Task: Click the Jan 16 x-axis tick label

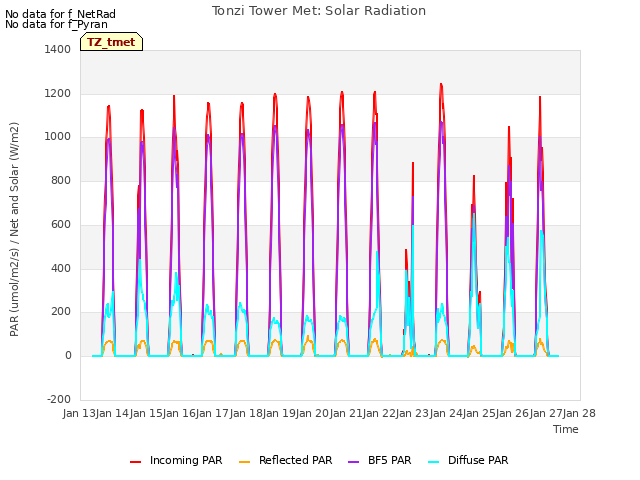Action: (179, 413)
